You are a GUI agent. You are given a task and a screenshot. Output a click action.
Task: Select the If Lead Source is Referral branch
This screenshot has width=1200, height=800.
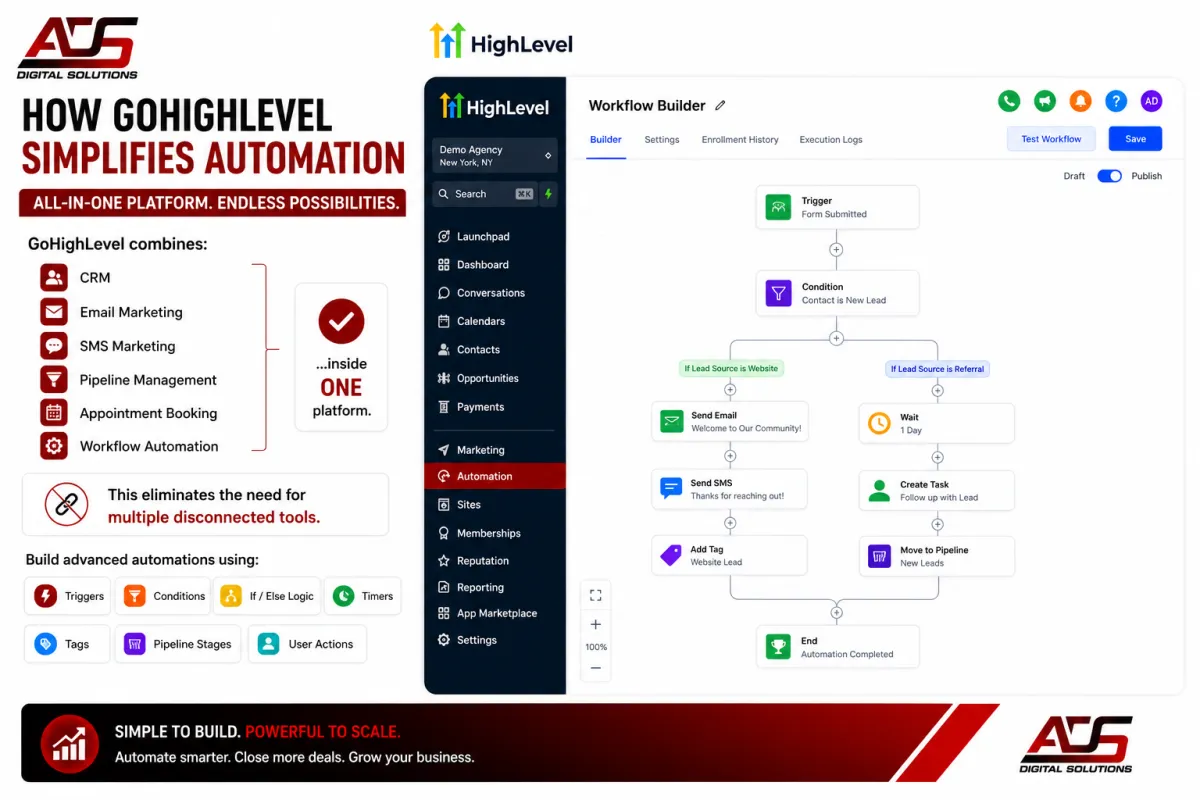click(937, 369)
